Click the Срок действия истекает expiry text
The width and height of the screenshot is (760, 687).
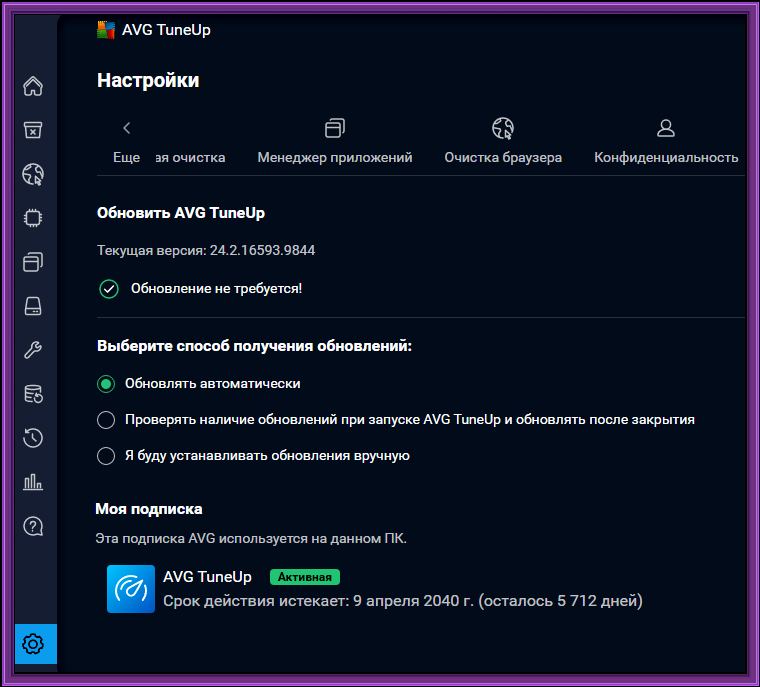403,601
